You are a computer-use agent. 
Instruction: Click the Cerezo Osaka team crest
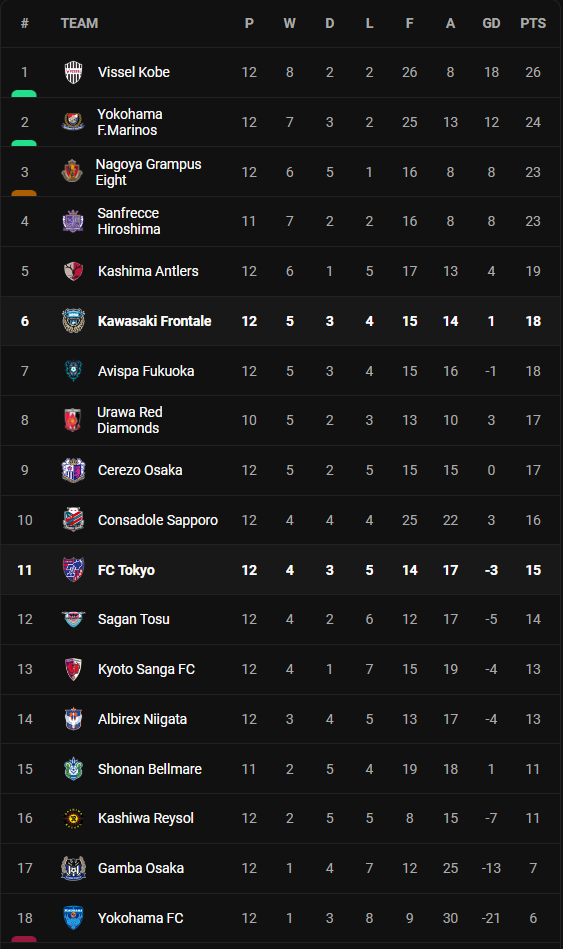[73, 470]
